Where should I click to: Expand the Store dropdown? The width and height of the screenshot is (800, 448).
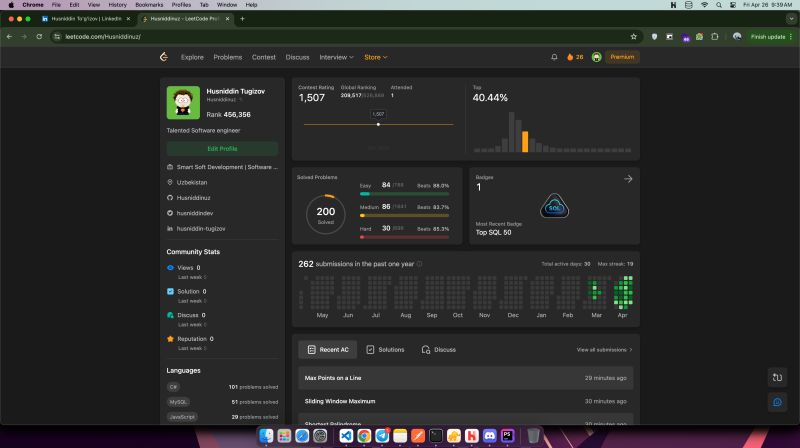click(x=376, y=57)
